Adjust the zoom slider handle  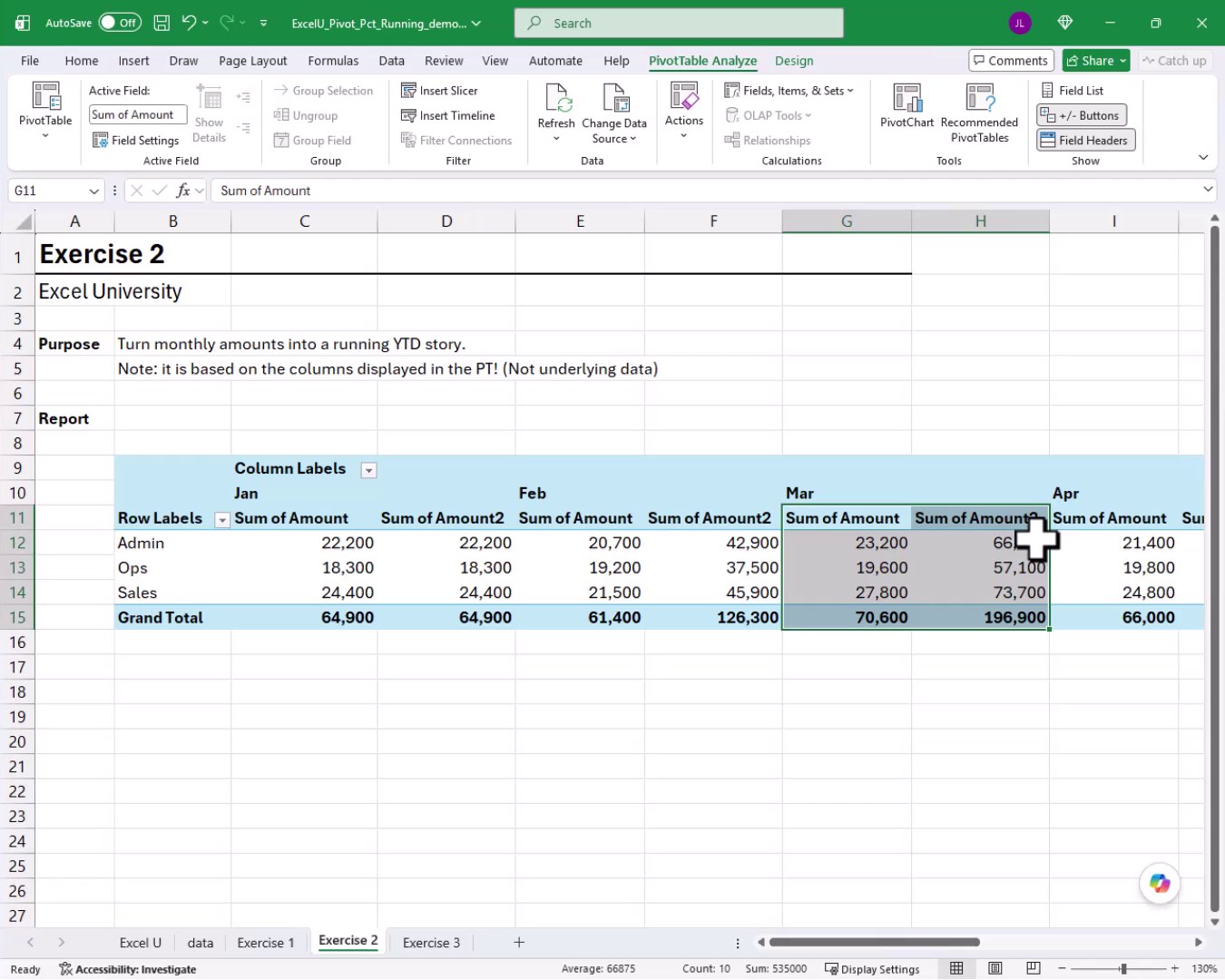1123,968
